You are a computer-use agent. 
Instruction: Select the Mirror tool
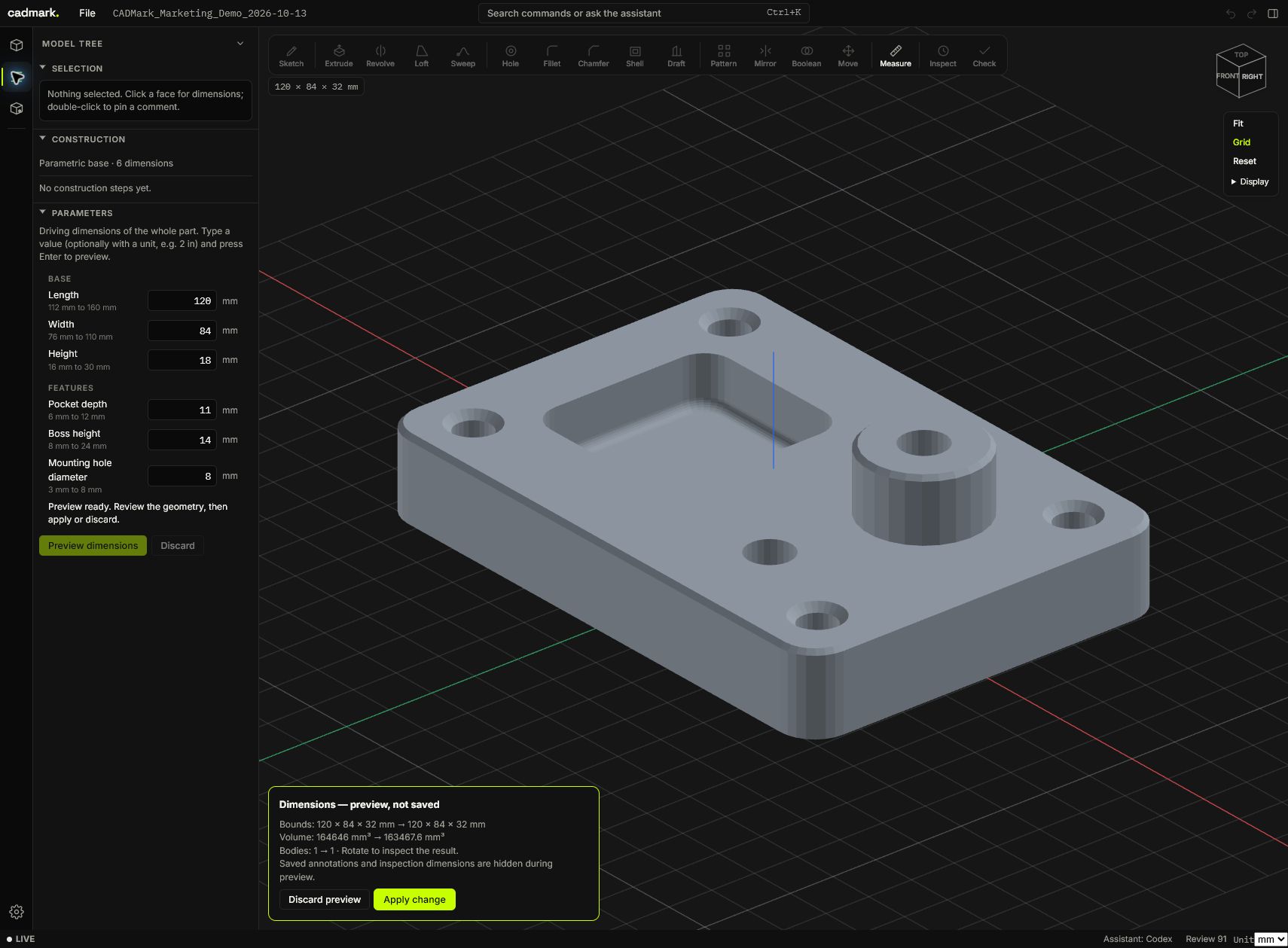(x=765, y=56)
